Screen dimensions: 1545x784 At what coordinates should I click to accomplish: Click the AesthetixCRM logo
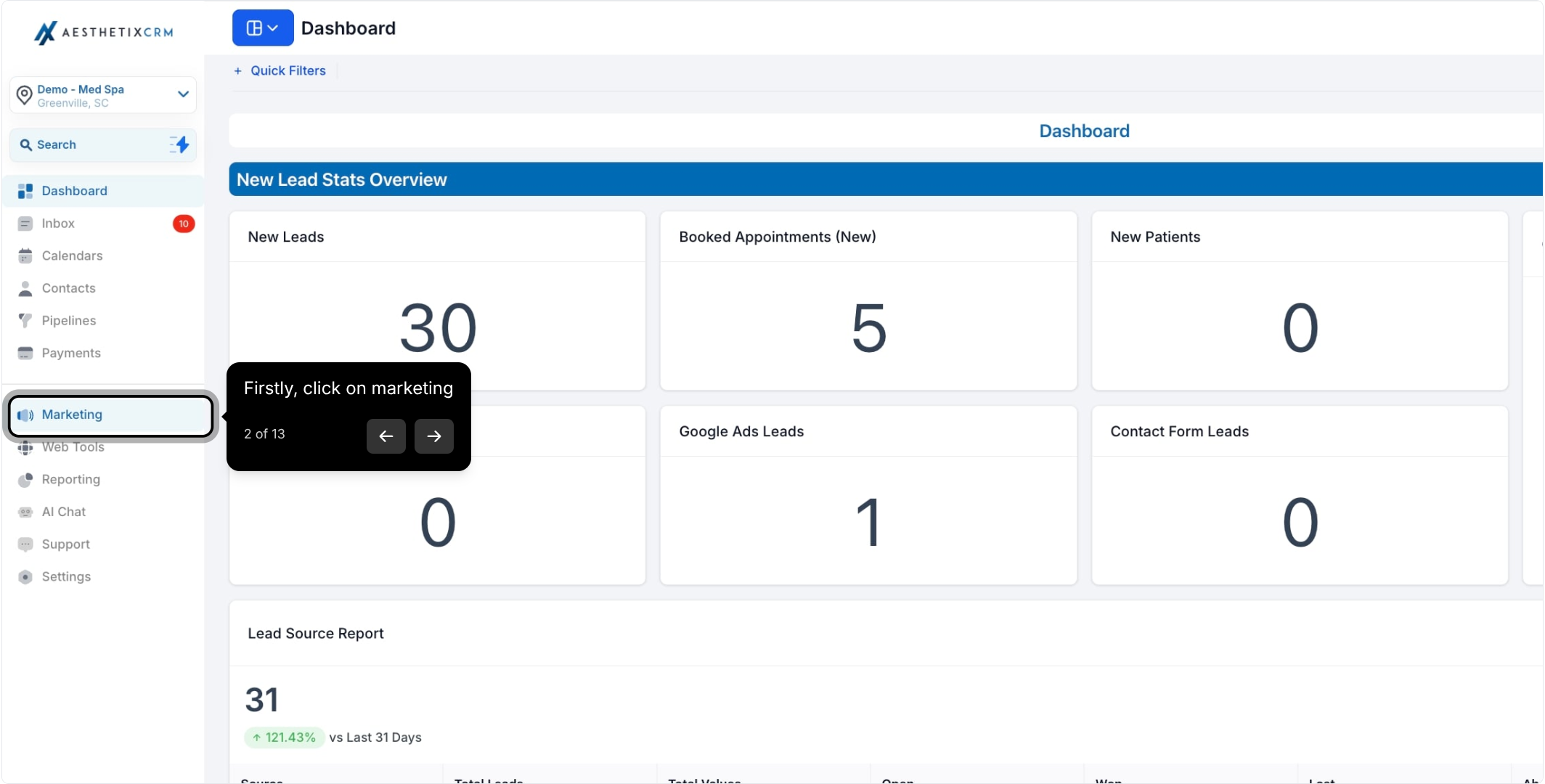click(104, 32)
